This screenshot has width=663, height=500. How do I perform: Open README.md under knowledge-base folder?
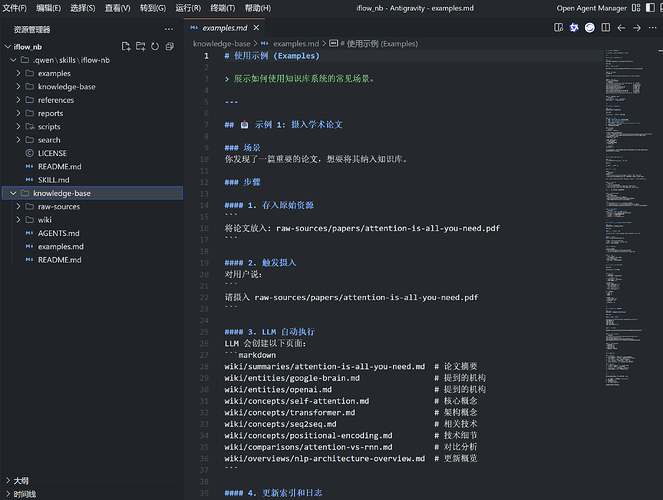click(60, 260)
